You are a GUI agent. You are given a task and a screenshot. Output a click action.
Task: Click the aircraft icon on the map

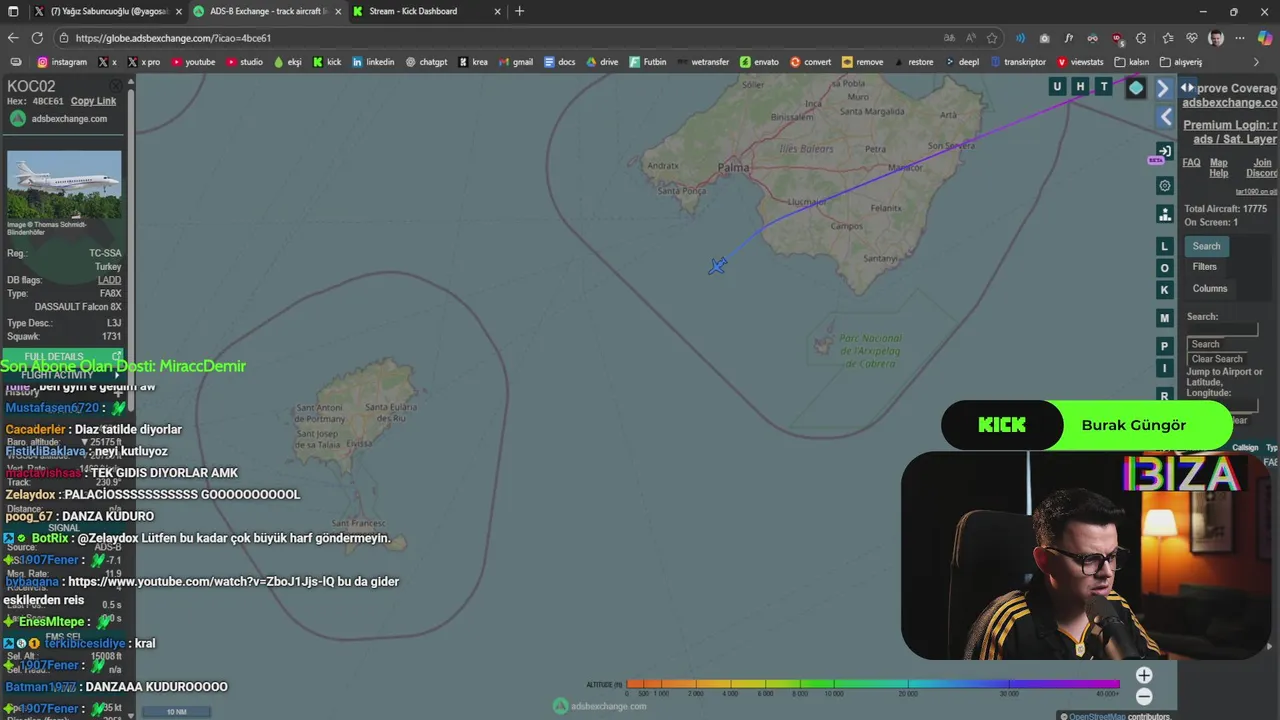tap(717, 265)
